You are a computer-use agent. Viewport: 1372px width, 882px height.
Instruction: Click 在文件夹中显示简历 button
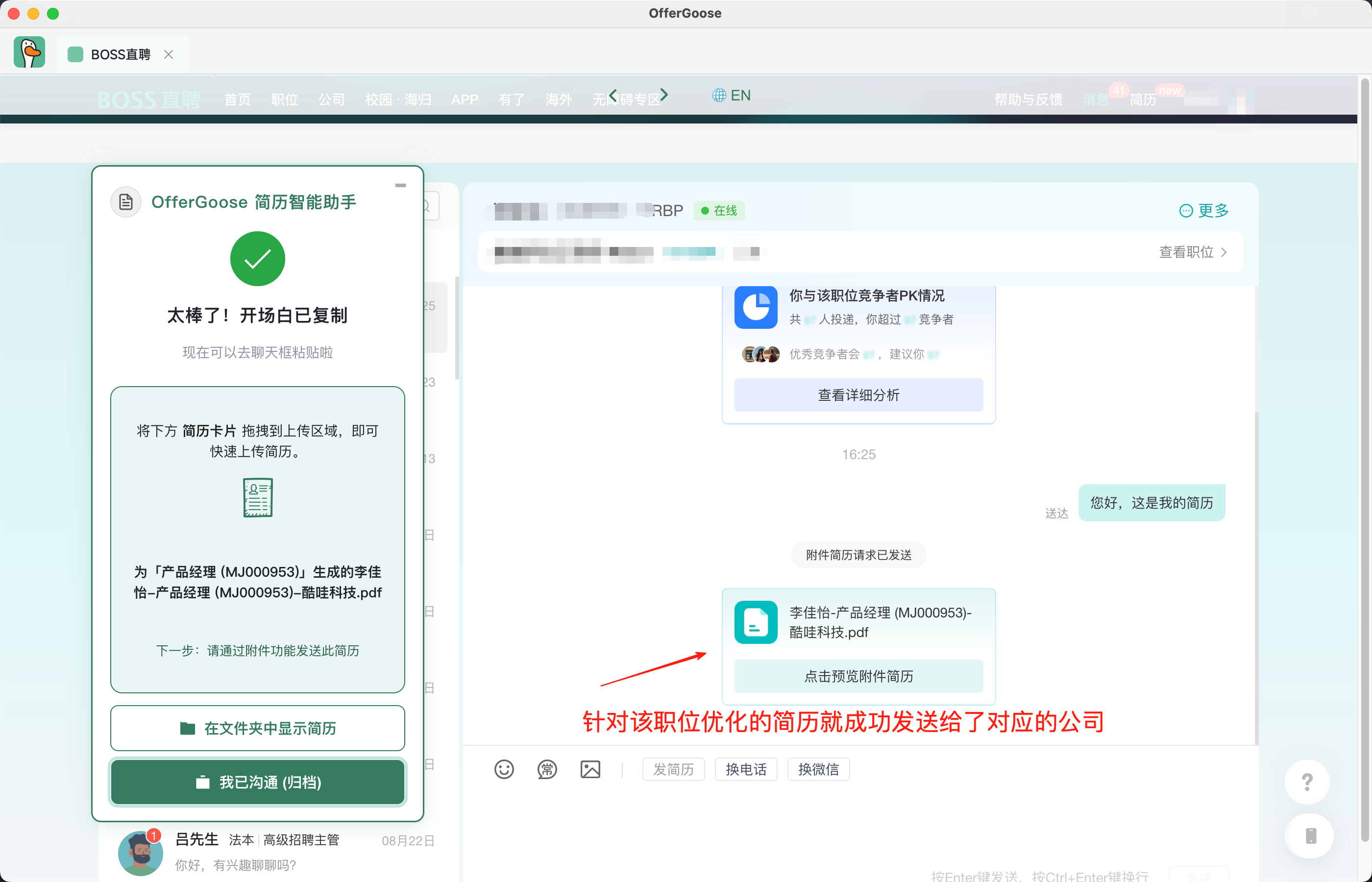pos(258,728)
